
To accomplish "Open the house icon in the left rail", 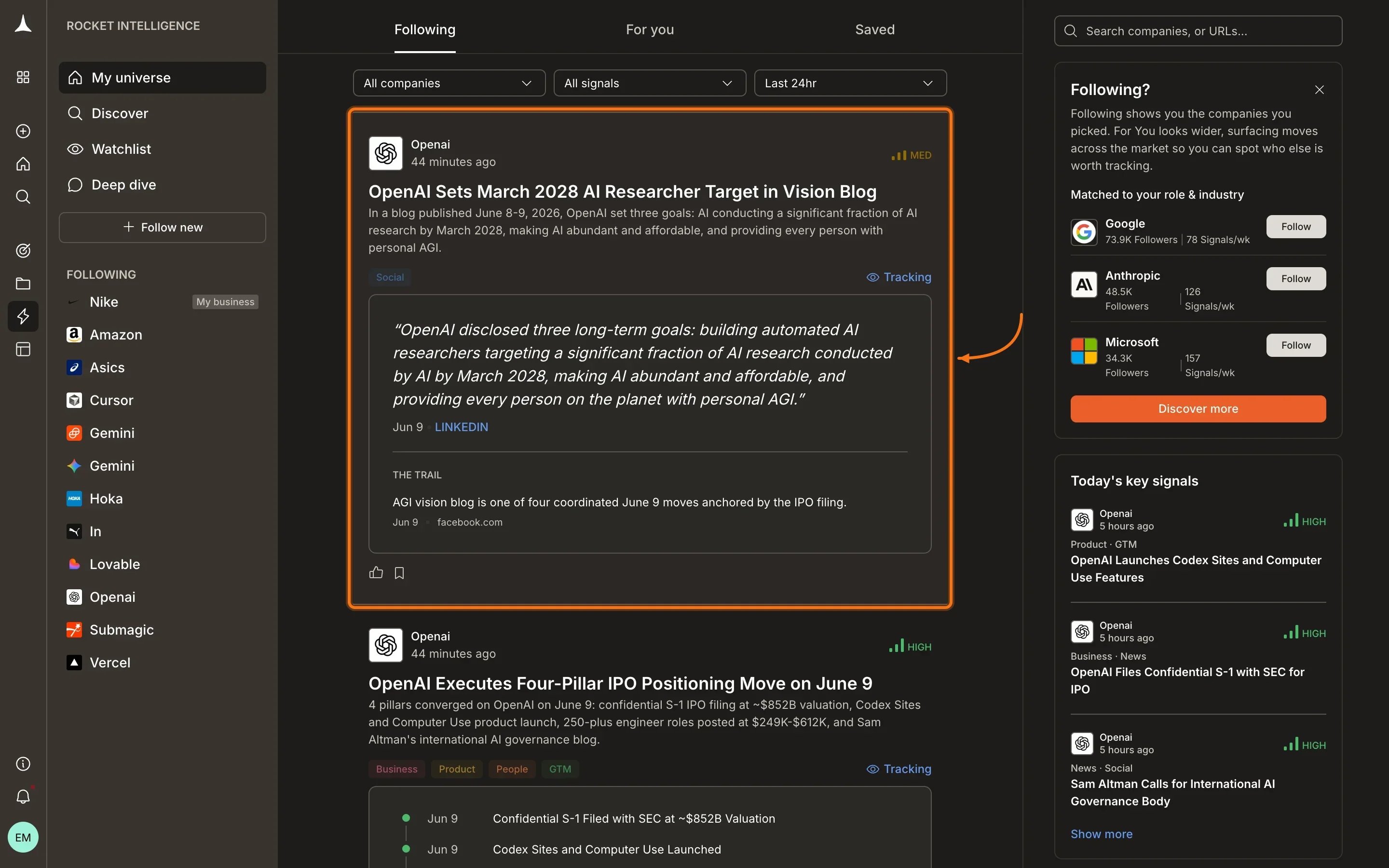I will click(23, 164).
